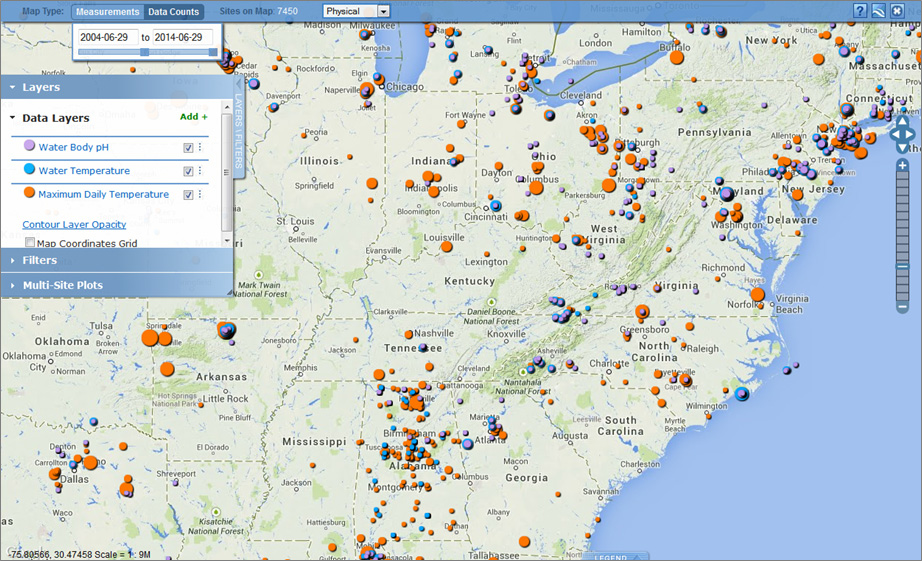This screenshot has height=561, width=922.
Task: Click the X icon in top toolbar
Action: 897,11
